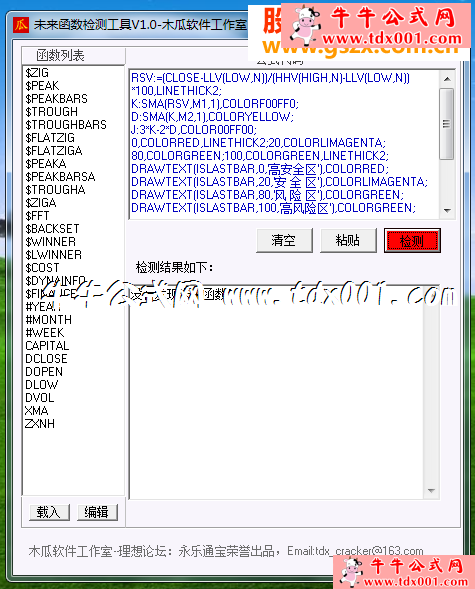Image resolution: width=475 pixels, height=589 pixels.
Task: Select $FLATZIGA in the function list
Action: [x=54, y=151]
